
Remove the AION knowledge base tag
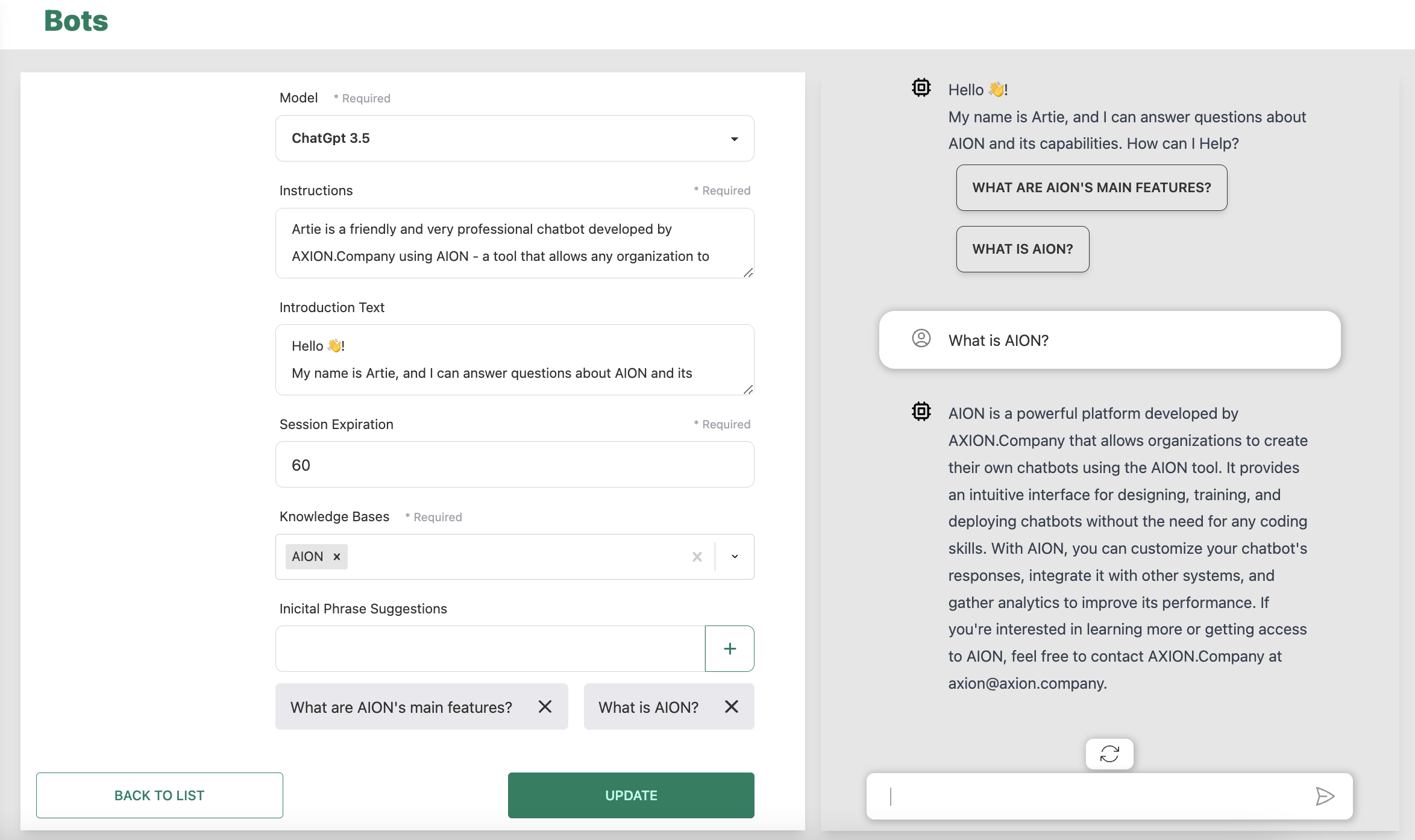coord(337,557)
